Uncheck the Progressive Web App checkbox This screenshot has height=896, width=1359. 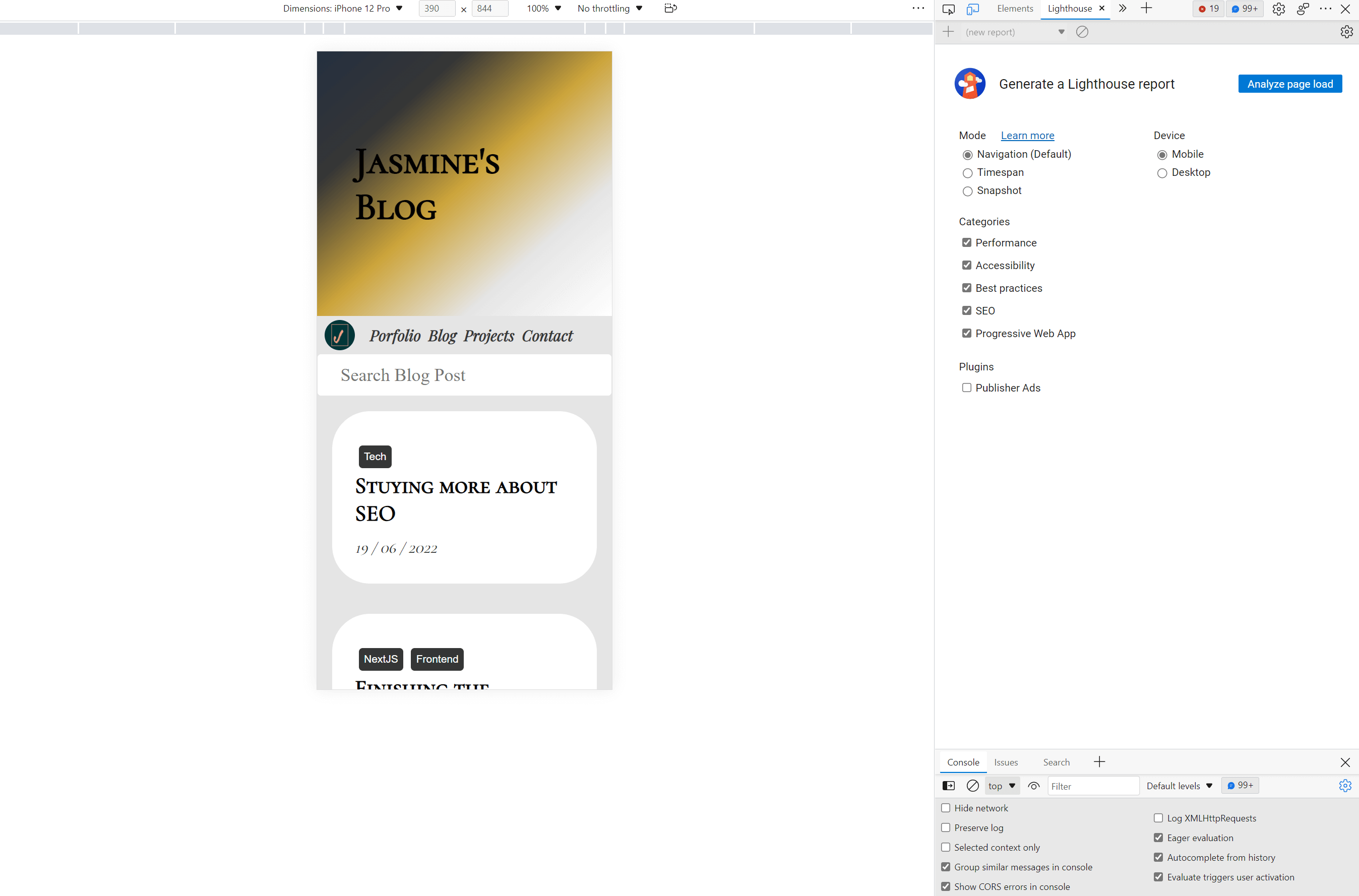tap(966, 333)
